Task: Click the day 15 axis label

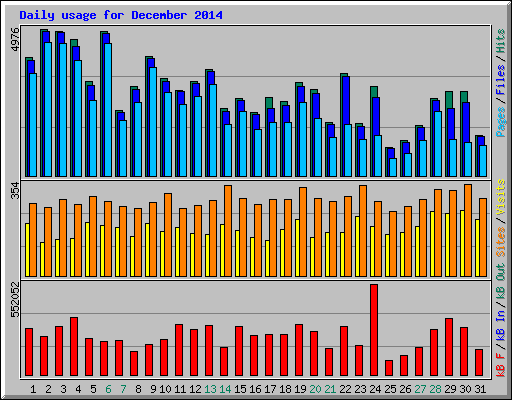Action: tap(240, 389)
